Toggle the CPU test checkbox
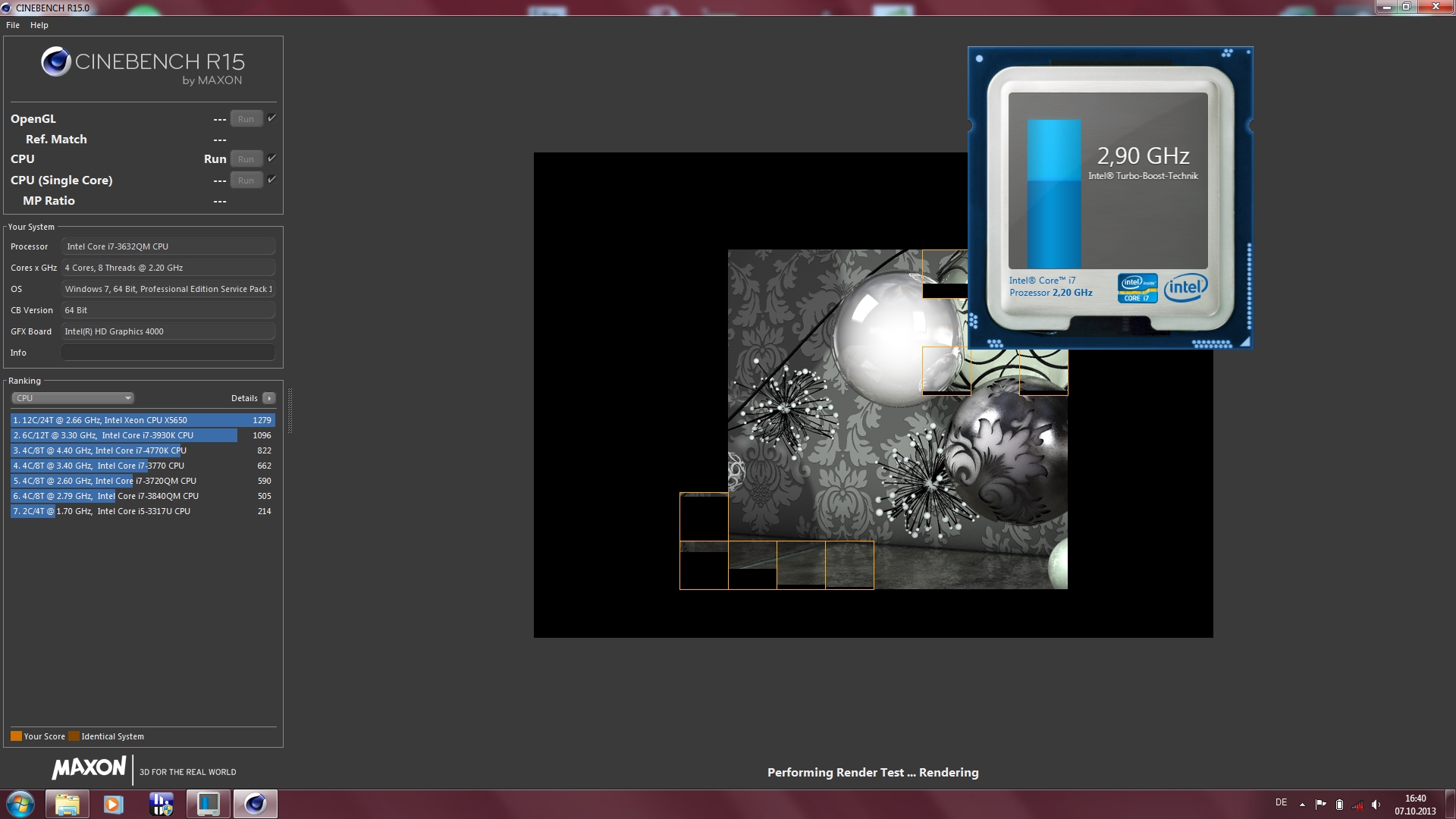The image size is (1456, 819). pyautogui.click(x=271, y=158)
